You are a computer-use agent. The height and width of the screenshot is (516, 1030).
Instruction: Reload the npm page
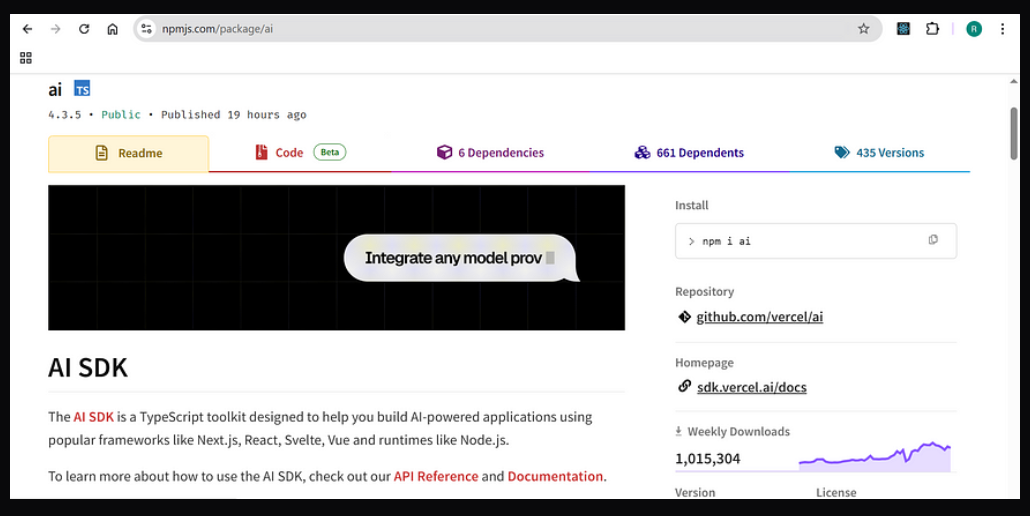click(x=84, y=29)
